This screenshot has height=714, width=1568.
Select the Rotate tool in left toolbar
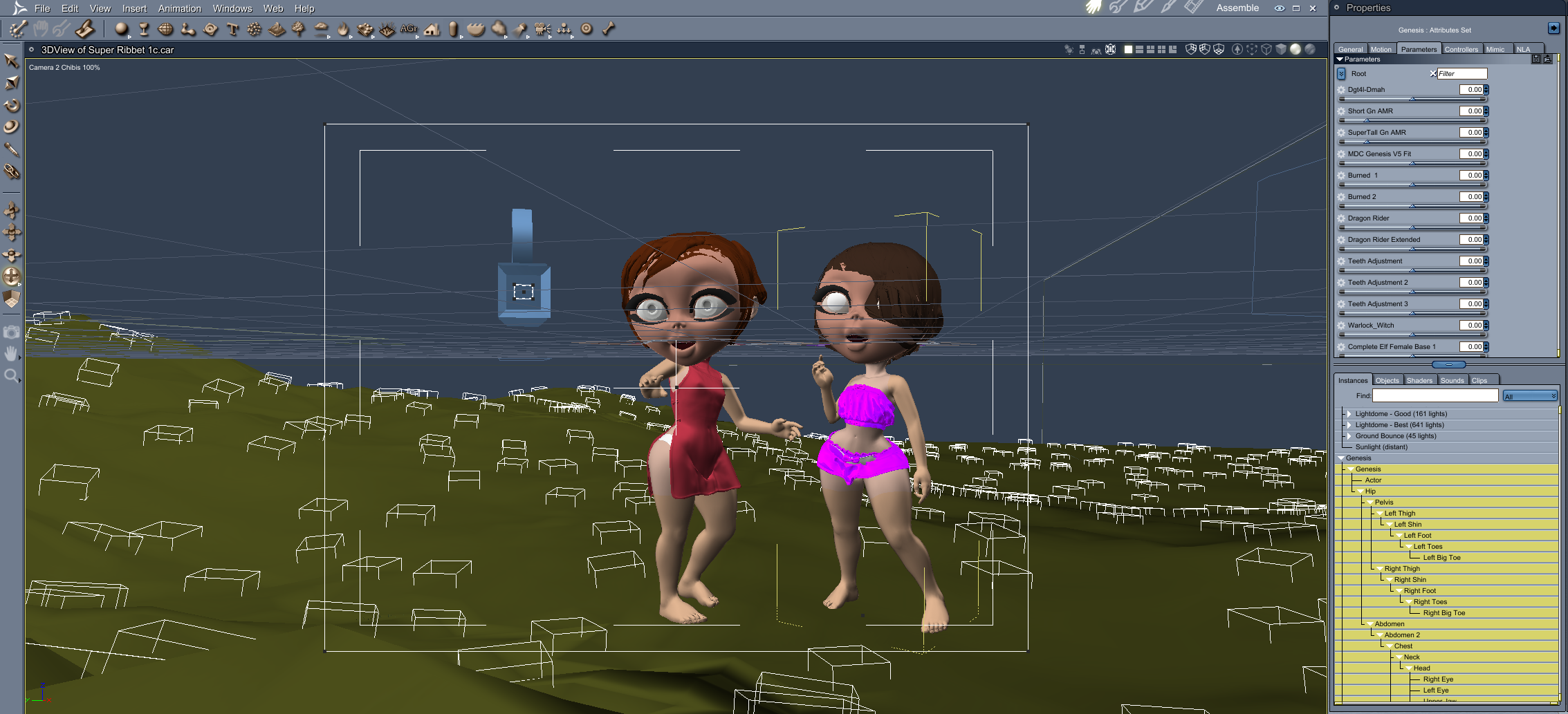11,105
